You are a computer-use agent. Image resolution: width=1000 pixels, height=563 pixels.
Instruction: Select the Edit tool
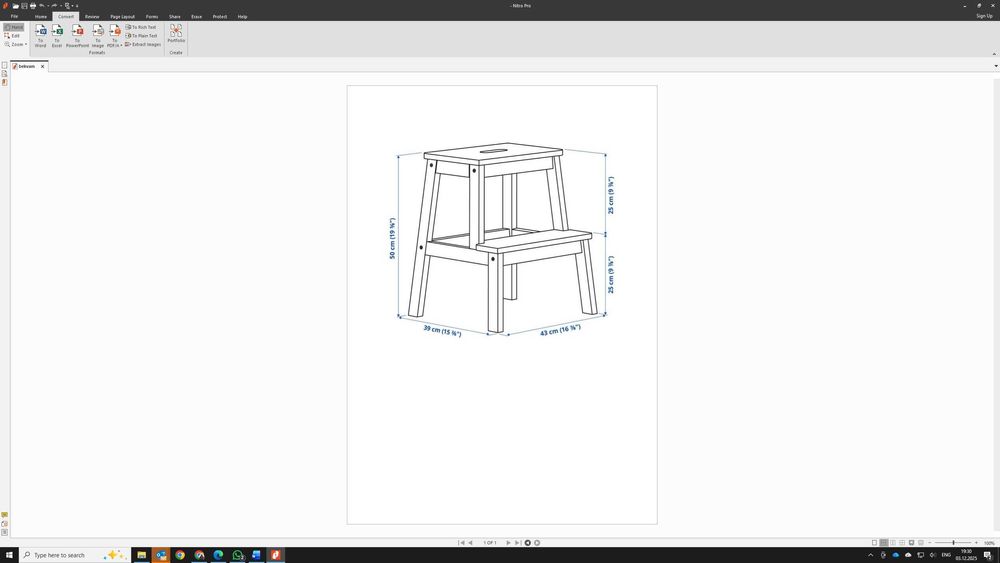tap(12, 36)
